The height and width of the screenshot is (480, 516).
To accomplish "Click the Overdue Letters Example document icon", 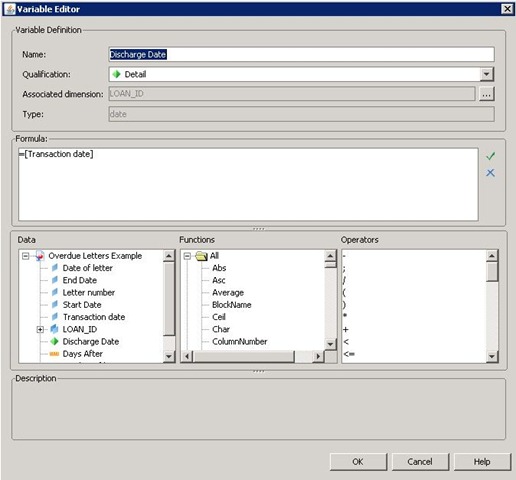I will coord(40,256).
